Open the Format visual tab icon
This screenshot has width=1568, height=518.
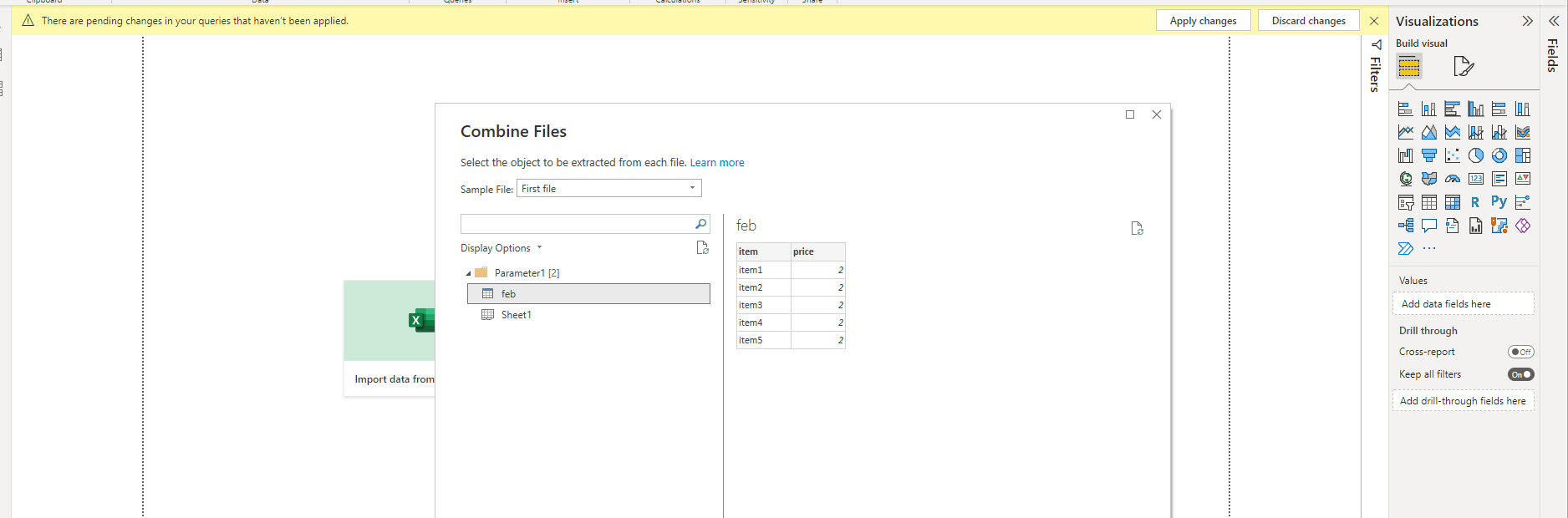pyautogui.click(x=1464, y=66)
